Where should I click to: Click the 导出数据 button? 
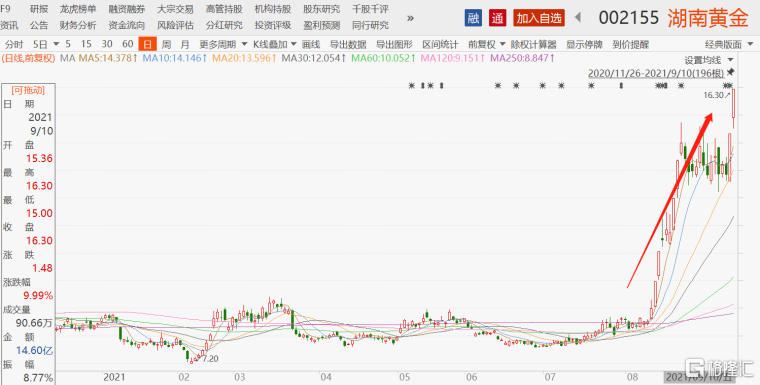tap(348, 44)
